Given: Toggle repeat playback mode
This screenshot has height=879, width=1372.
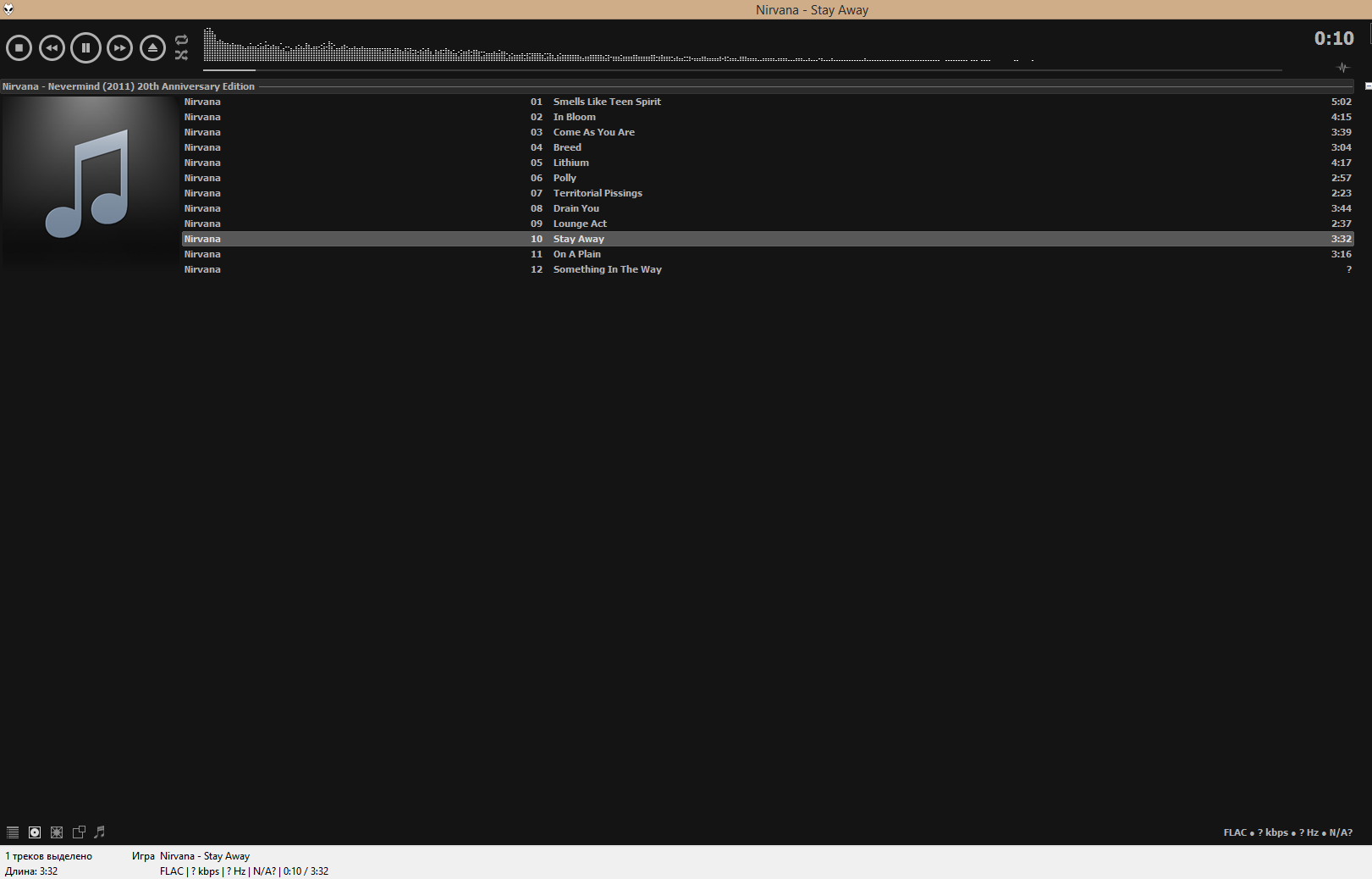Looking at the screenshot, I should (181, 40).
